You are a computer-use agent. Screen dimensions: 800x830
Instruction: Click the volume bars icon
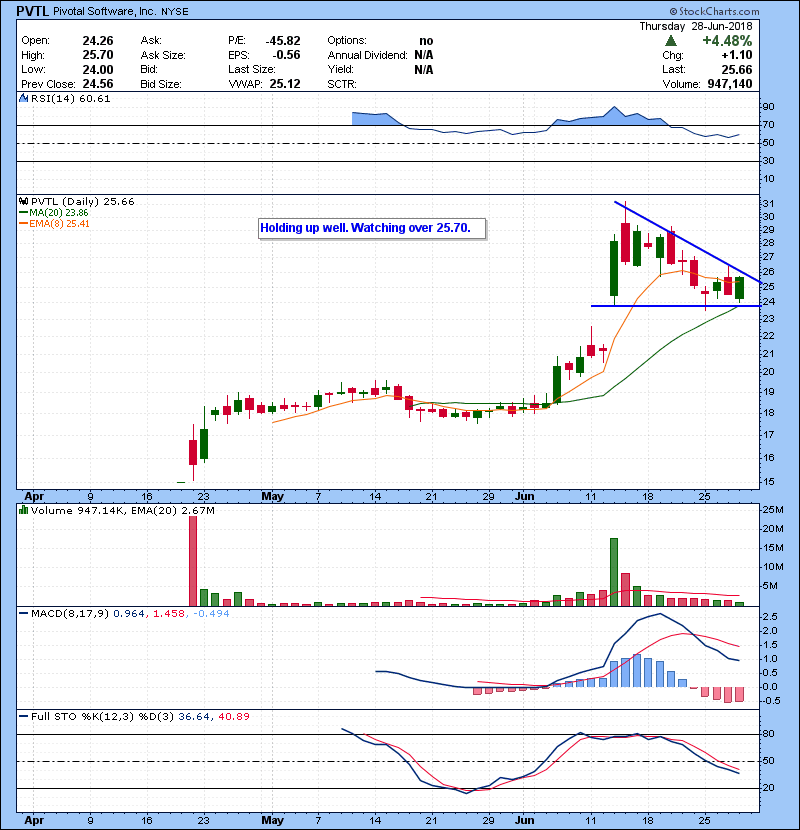point(23,510)
